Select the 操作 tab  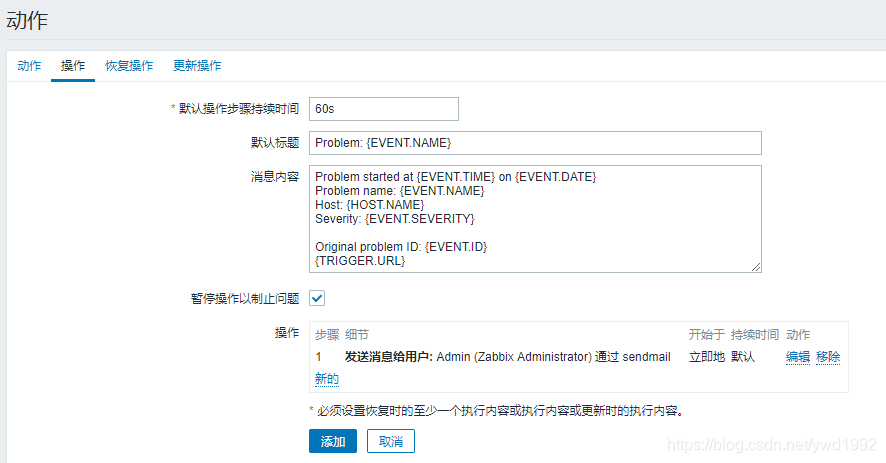73,66
